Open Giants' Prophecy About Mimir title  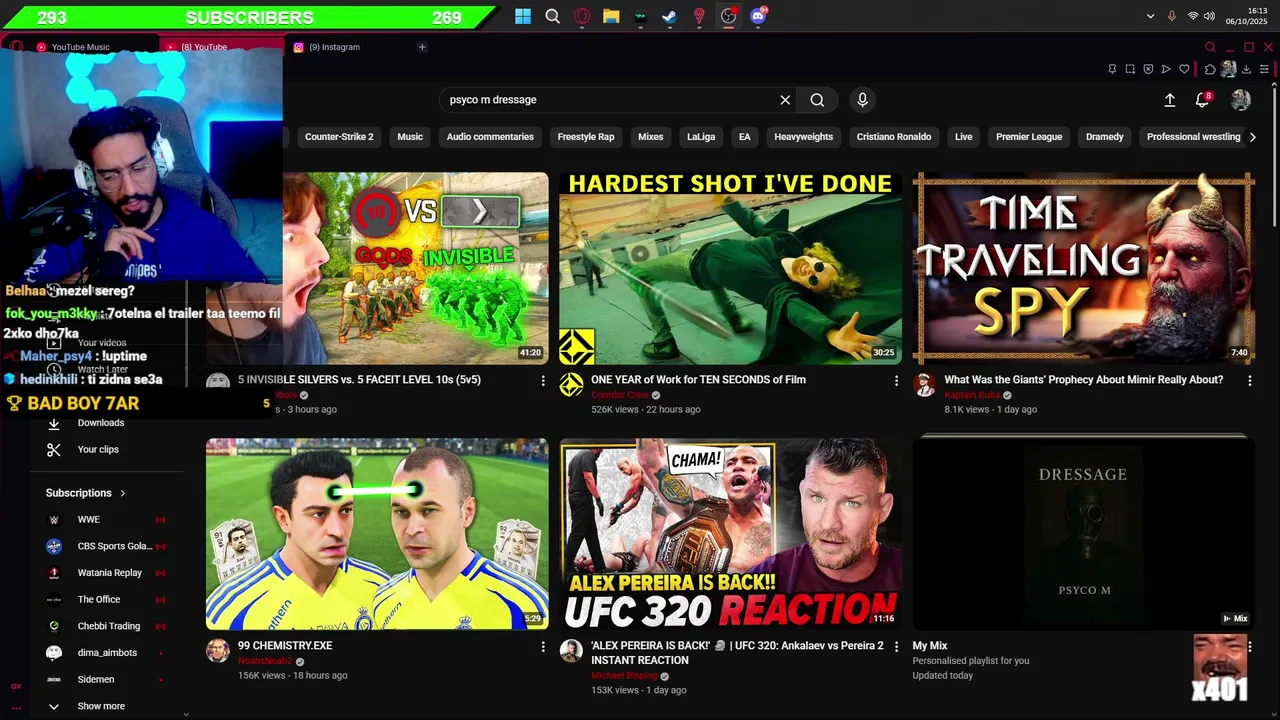(1084, 380)
